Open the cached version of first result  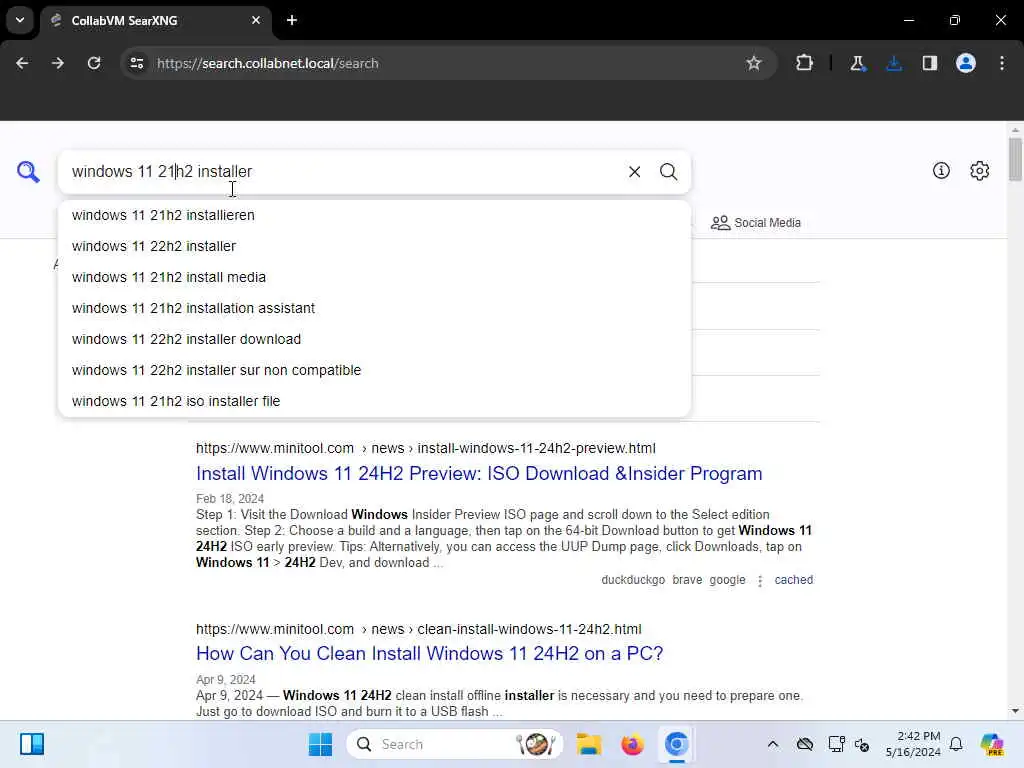point(793,580)
